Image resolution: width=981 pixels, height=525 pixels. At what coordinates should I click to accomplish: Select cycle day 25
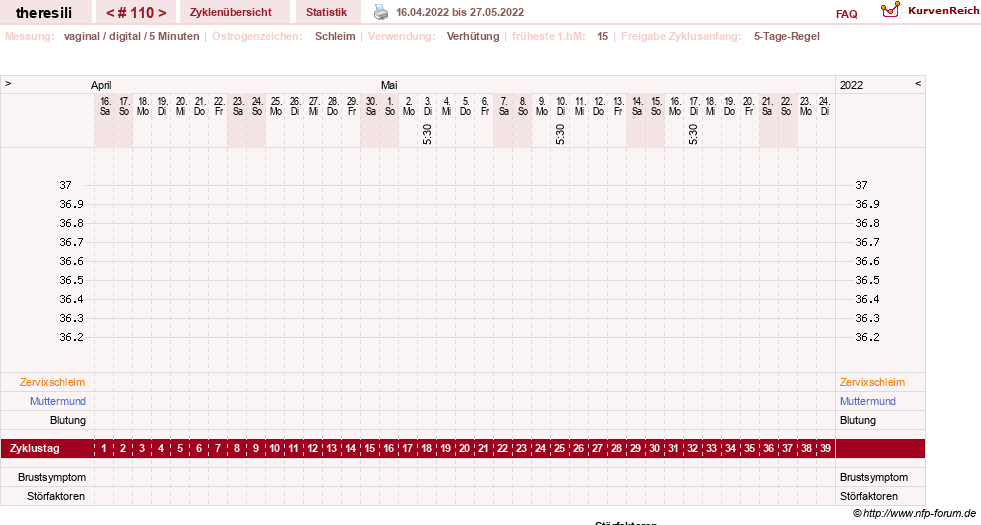click(x=559, y=449)
